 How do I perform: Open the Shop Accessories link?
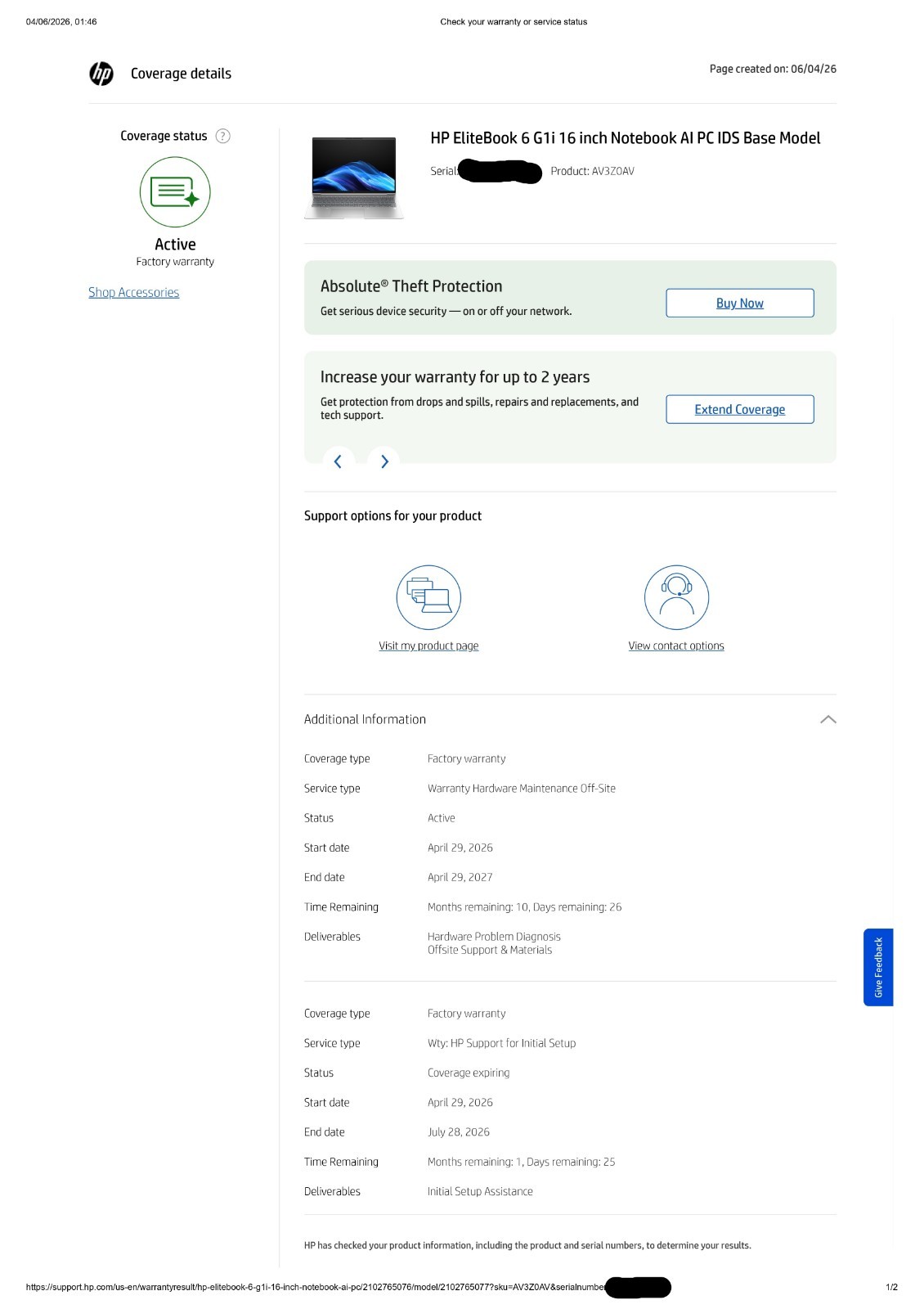134,292
